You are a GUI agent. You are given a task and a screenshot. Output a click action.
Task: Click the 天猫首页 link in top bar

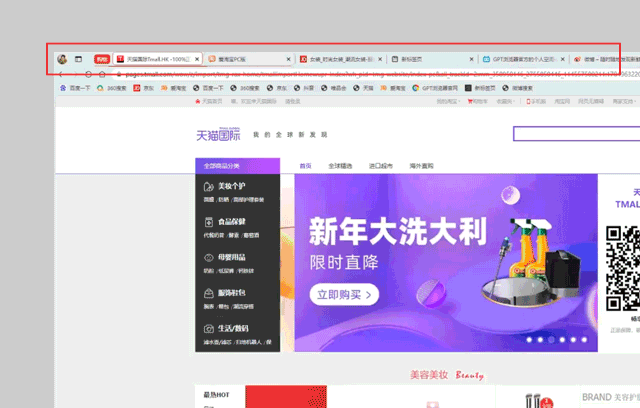tap(209, 101)
